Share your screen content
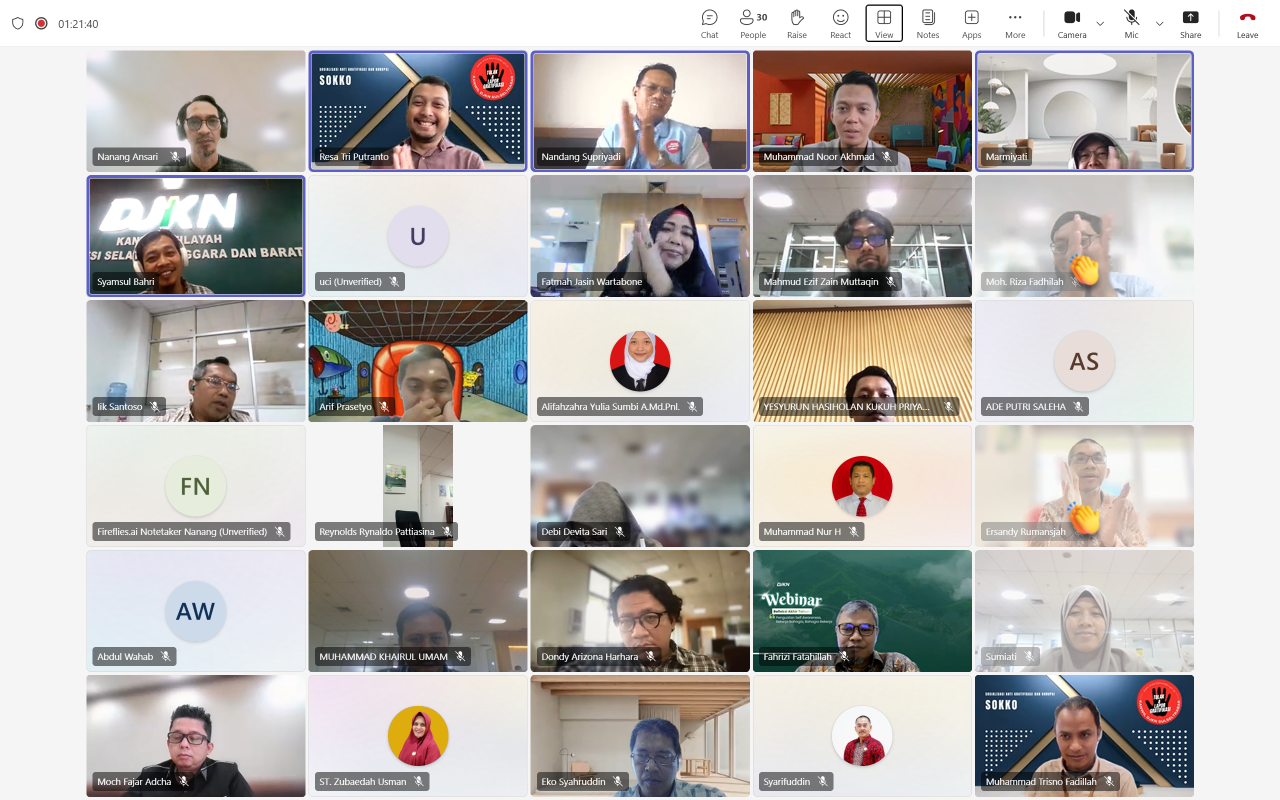This screenshot has width=1280, height=800. click(x=1190, y=23)
